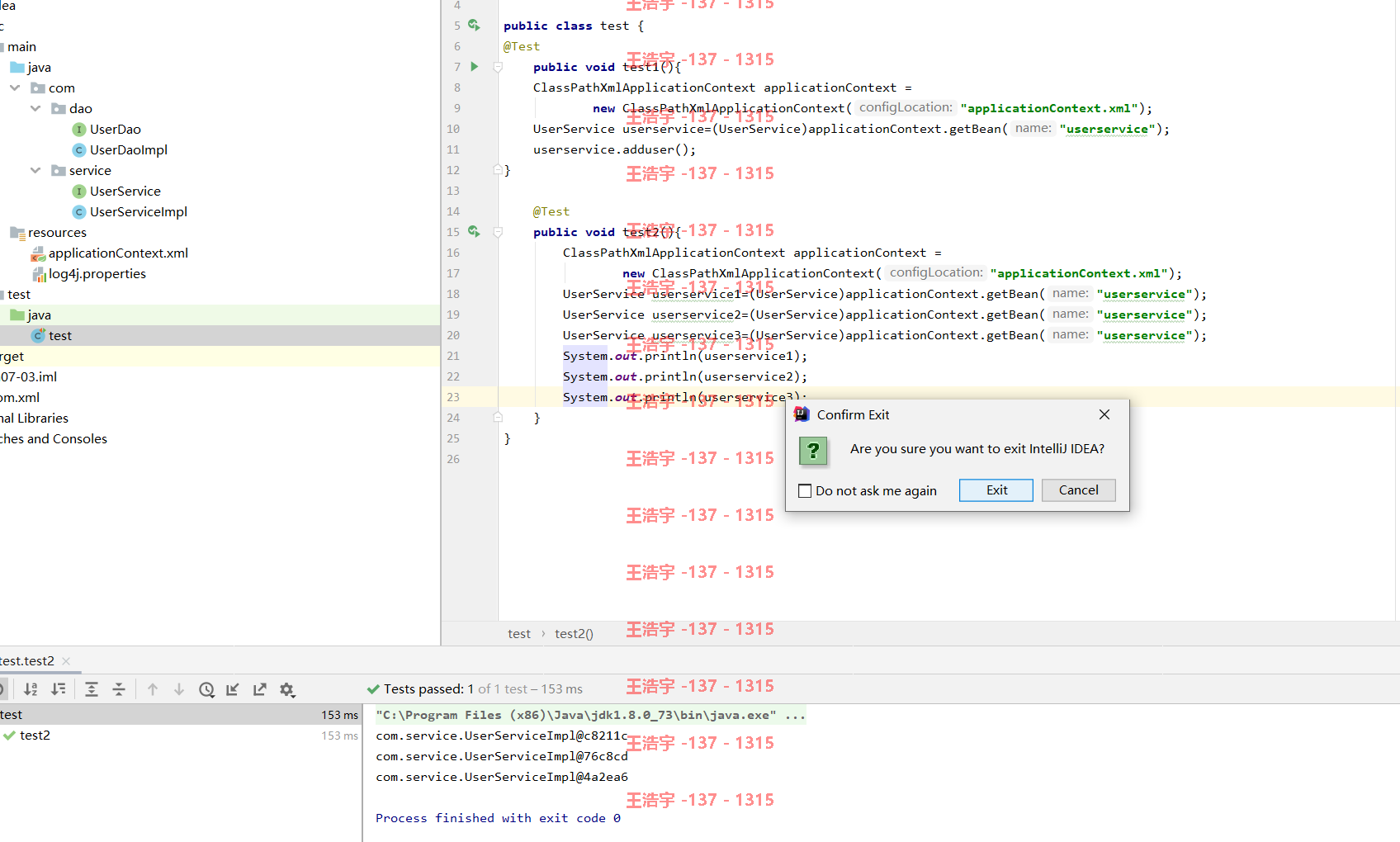The width and height of the screenshot is (1400, 842).
Task: Select Scratches and Consoles node
Action: [x=53, y=438]
